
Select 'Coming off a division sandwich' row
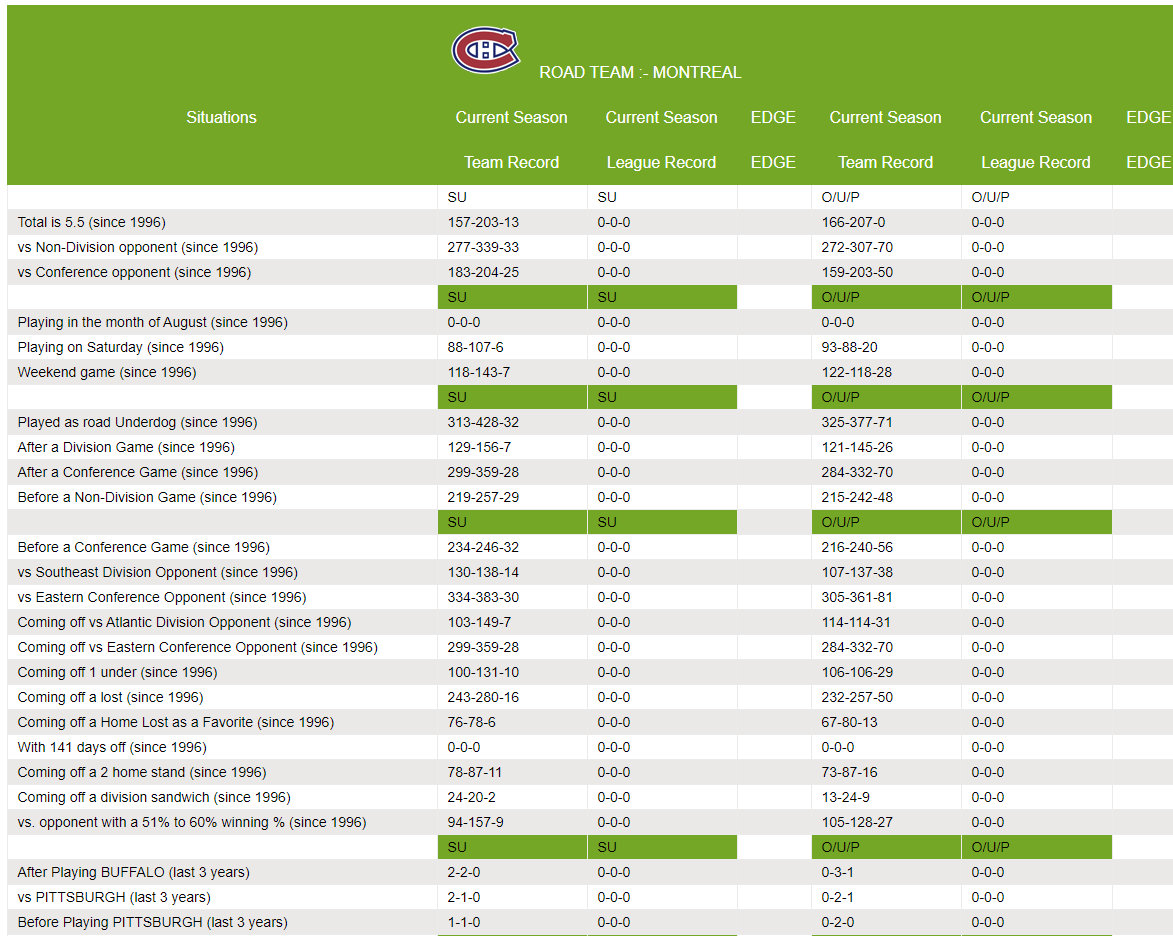(x=589, y=797)
